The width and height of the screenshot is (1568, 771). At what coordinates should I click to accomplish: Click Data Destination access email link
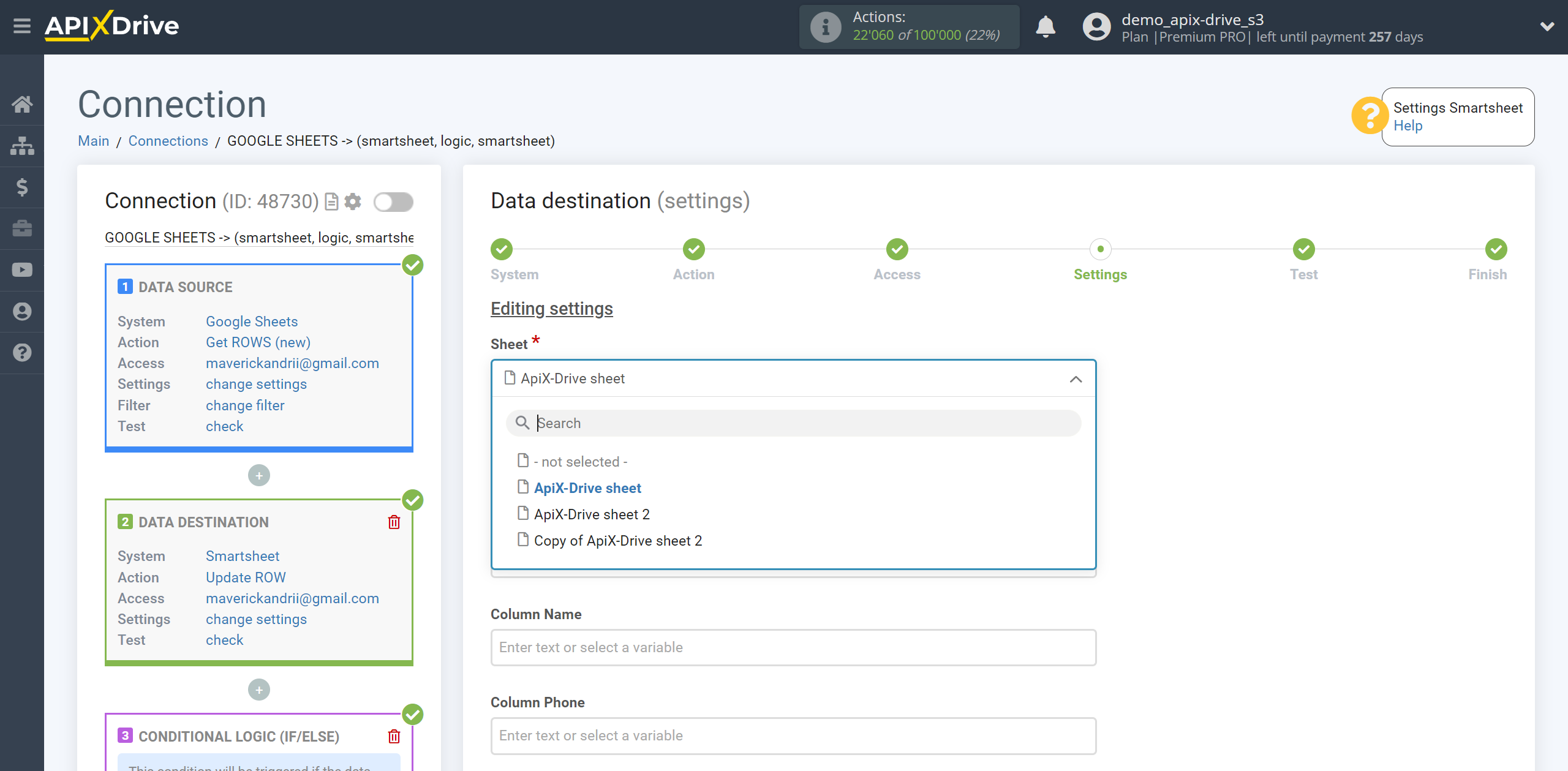292,598
